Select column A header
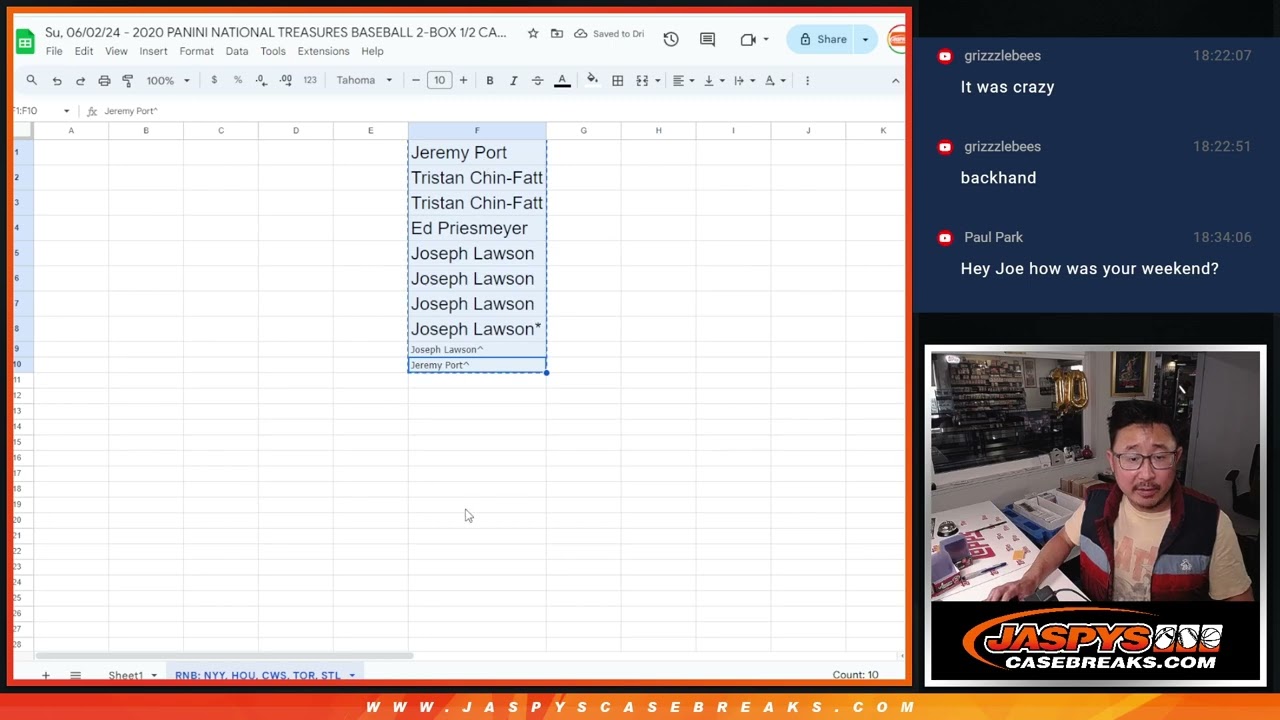 pyautogui.click(x=71, y=130)
